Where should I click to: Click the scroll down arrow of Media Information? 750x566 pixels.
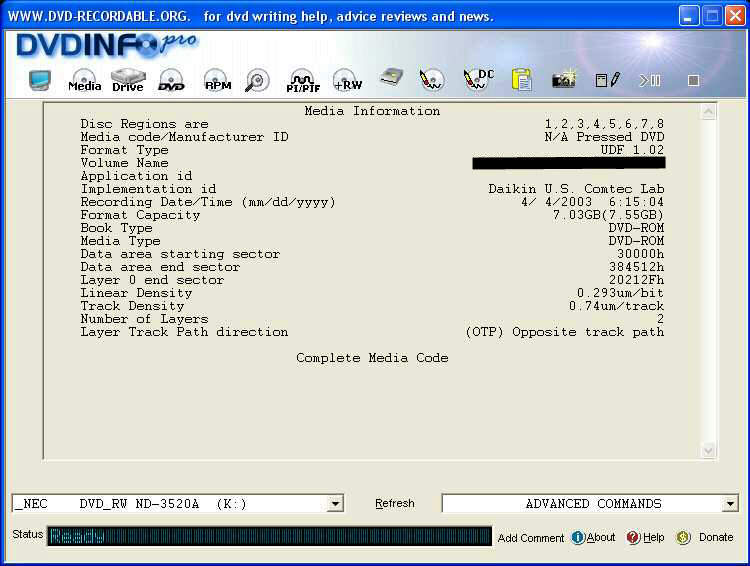click(x=708, y=450)
